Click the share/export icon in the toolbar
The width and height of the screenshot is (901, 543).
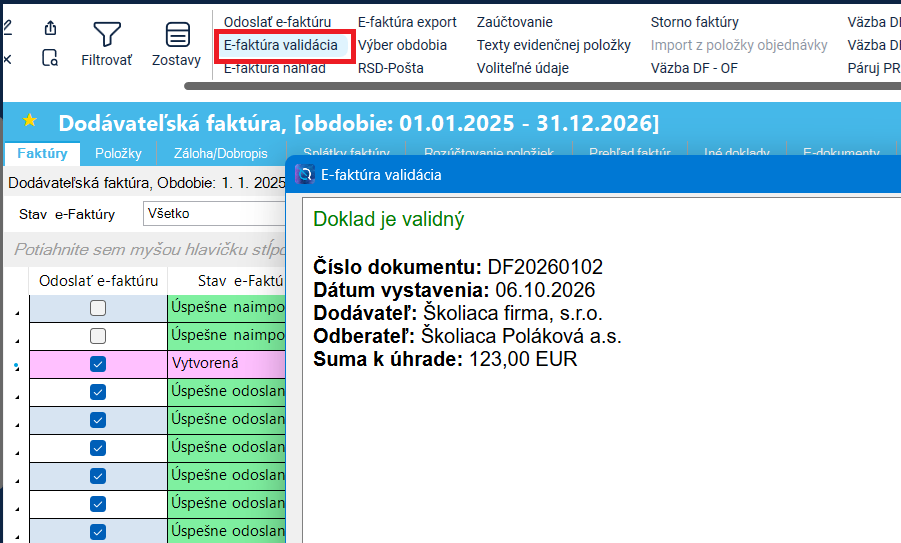click(51, 28)
